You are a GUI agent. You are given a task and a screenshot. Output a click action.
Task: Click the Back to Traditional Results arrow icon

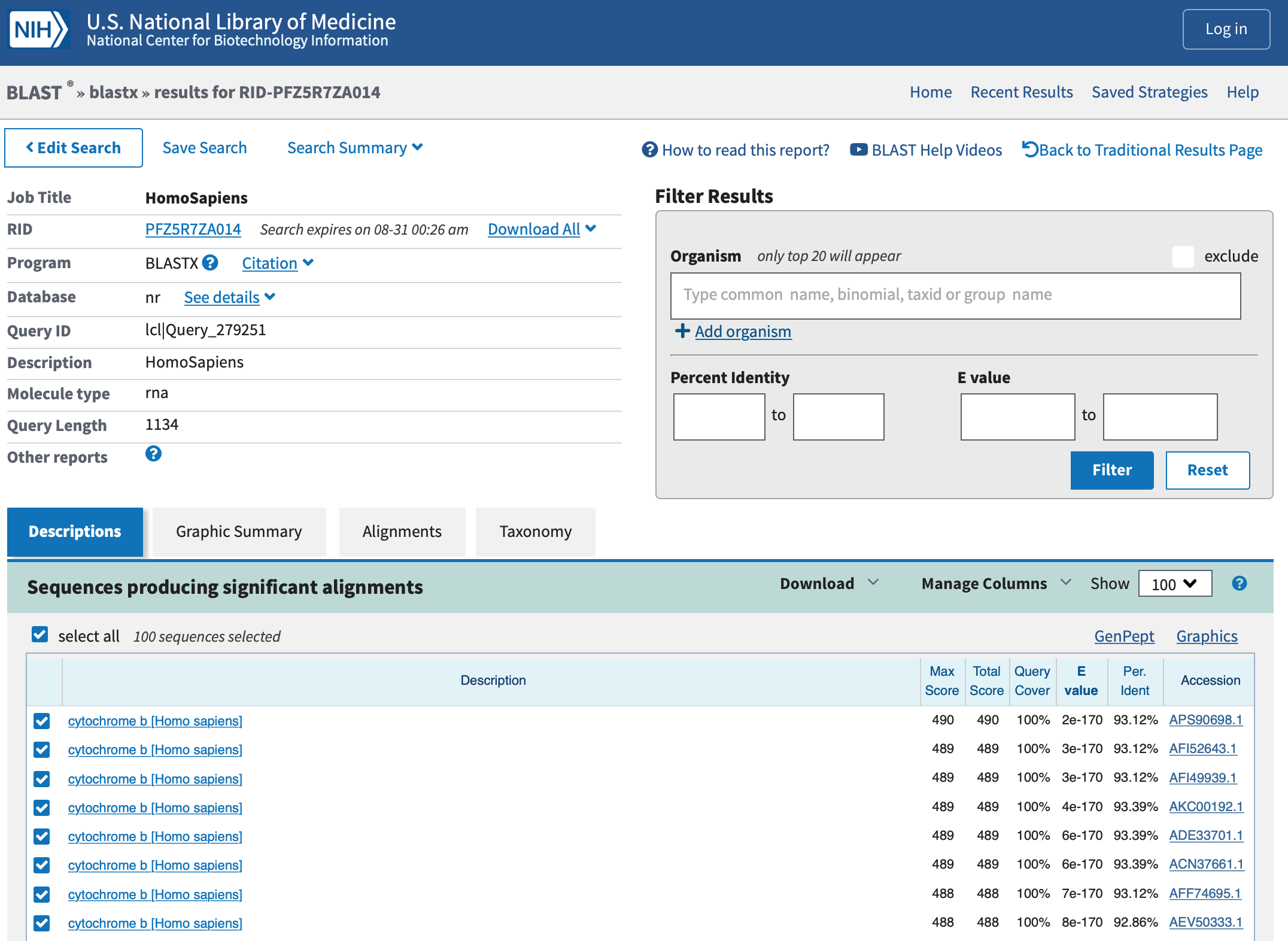click(1029, 150)
